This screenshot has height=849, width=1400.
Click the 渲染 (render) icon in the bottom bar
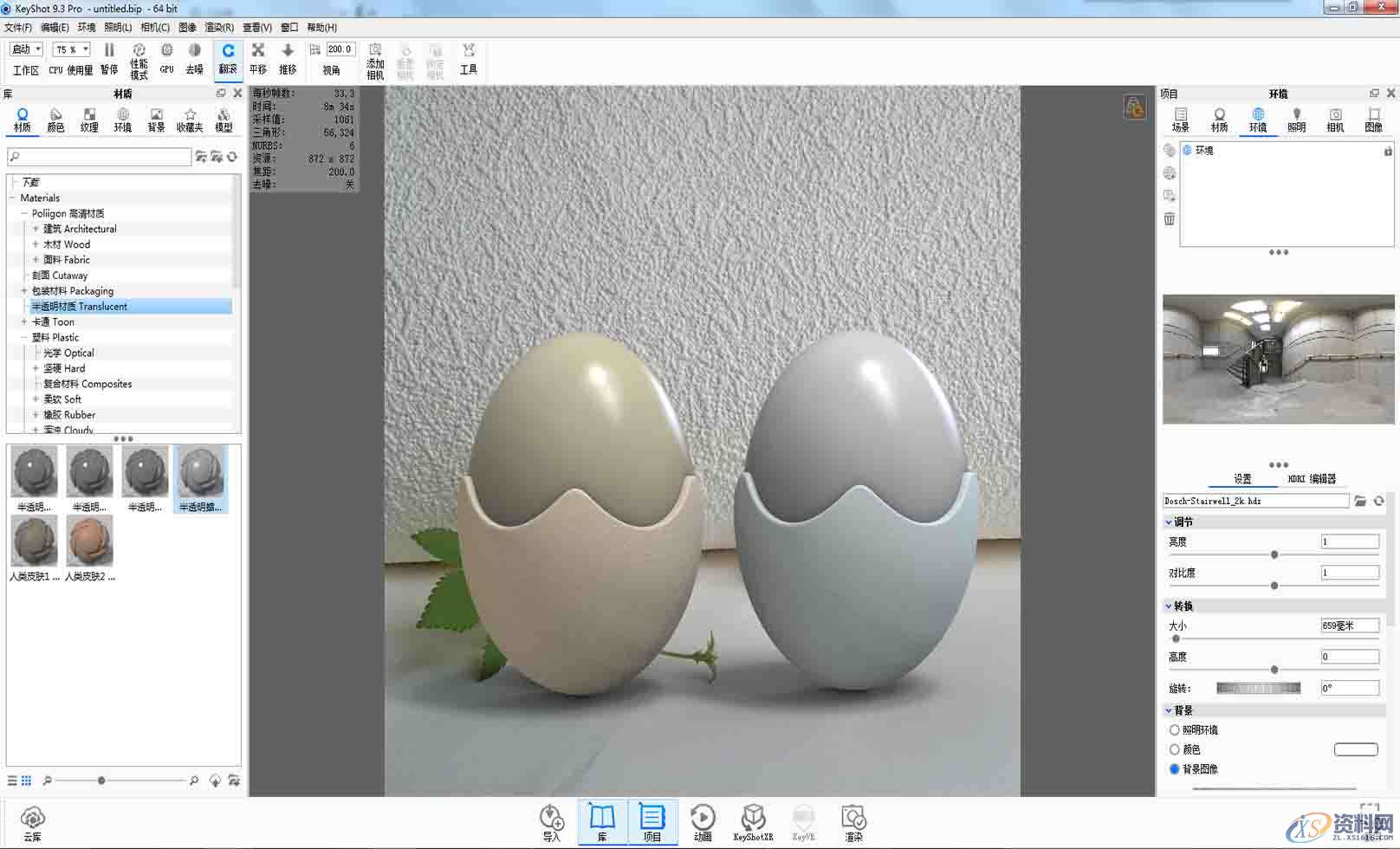click(853, 821)
